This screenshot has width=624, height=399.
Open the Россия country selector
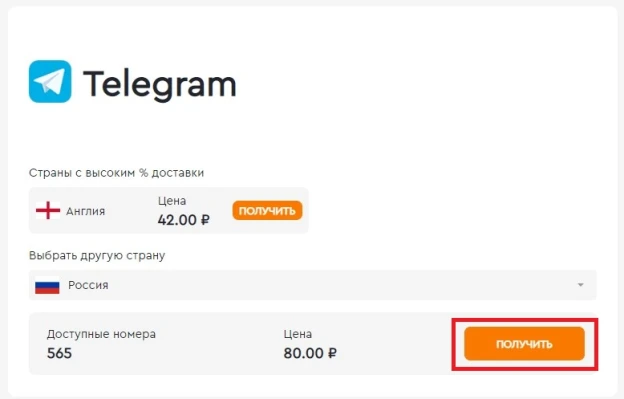312,285
